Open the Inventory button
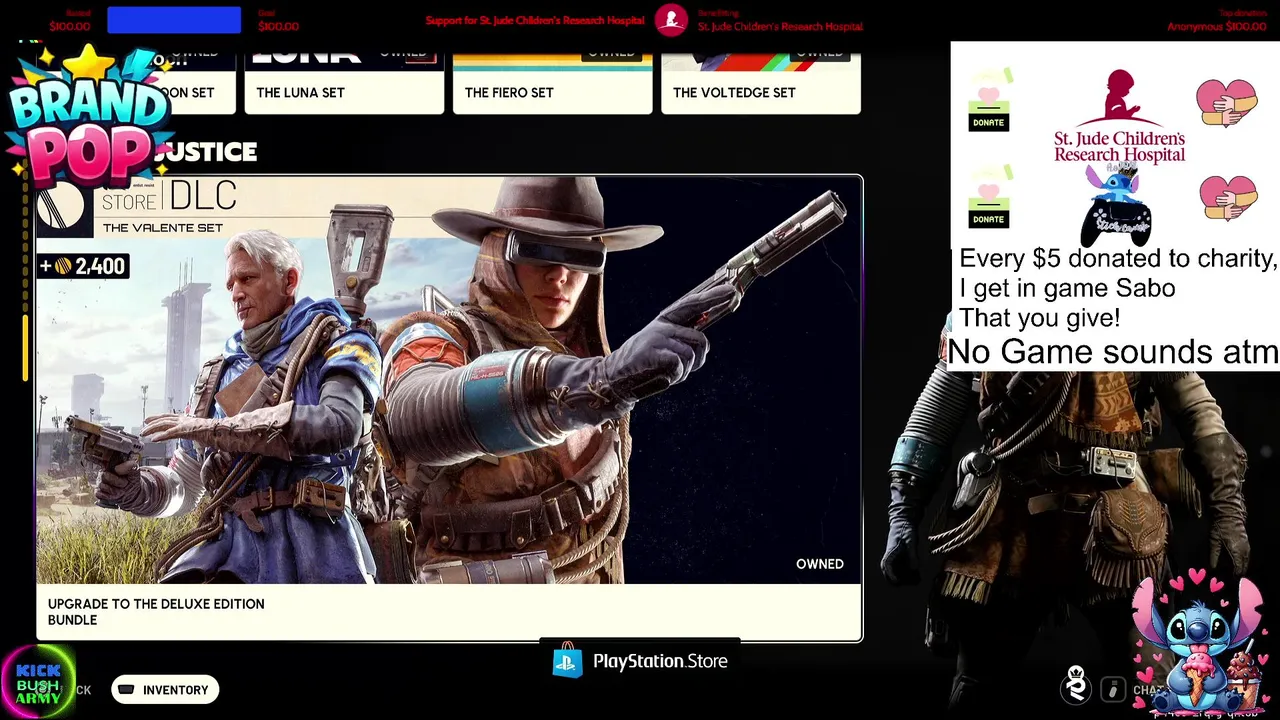Image resolution: width=1280 pixels, height=720 pixels. pos(165,690)
